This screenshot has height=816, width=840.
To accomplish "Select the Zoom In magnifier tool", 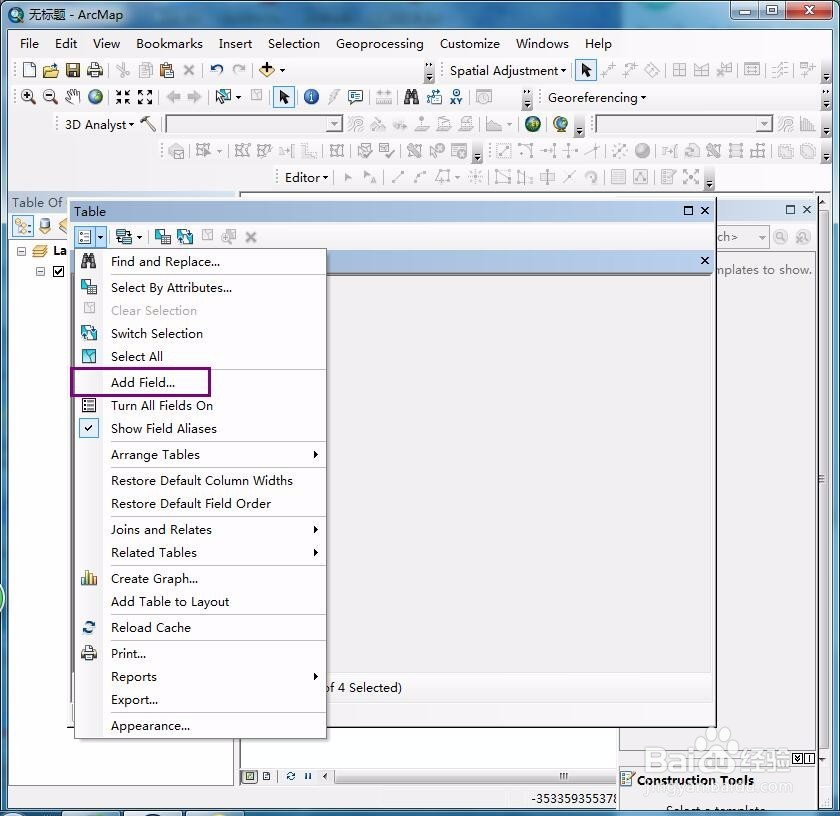I will [x=28, y=97].
